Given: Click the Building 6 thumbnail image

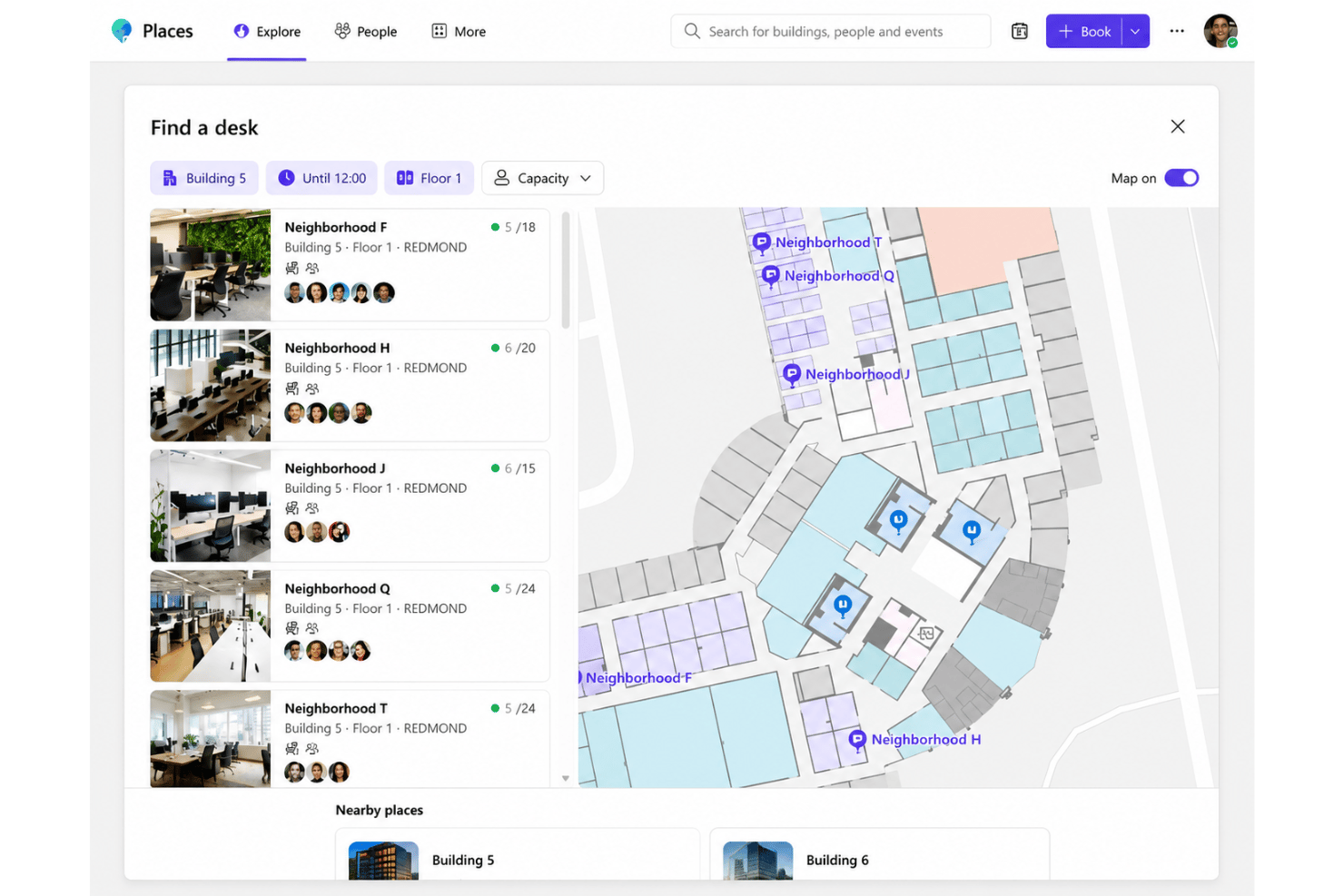Looking at the screenshot, I should (x=757, y=861).
